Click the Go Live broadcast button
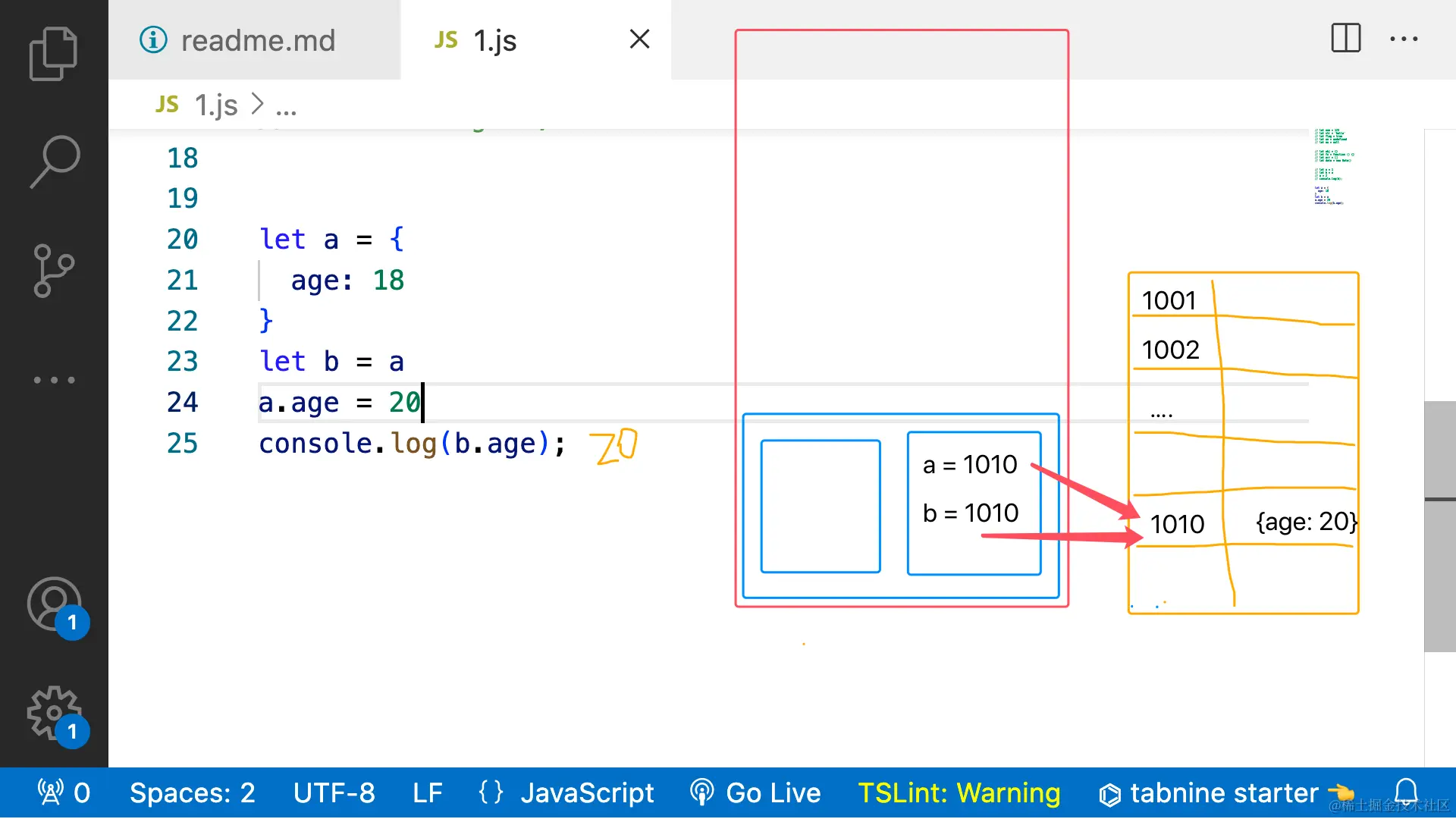 tap(756, 793)
